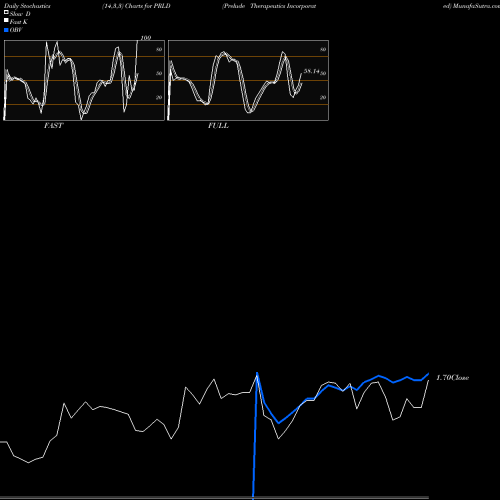This screenshot has width=500, height=500.
Task: Click the 'Daily Stochastics' title text
Action: point(27,6)
